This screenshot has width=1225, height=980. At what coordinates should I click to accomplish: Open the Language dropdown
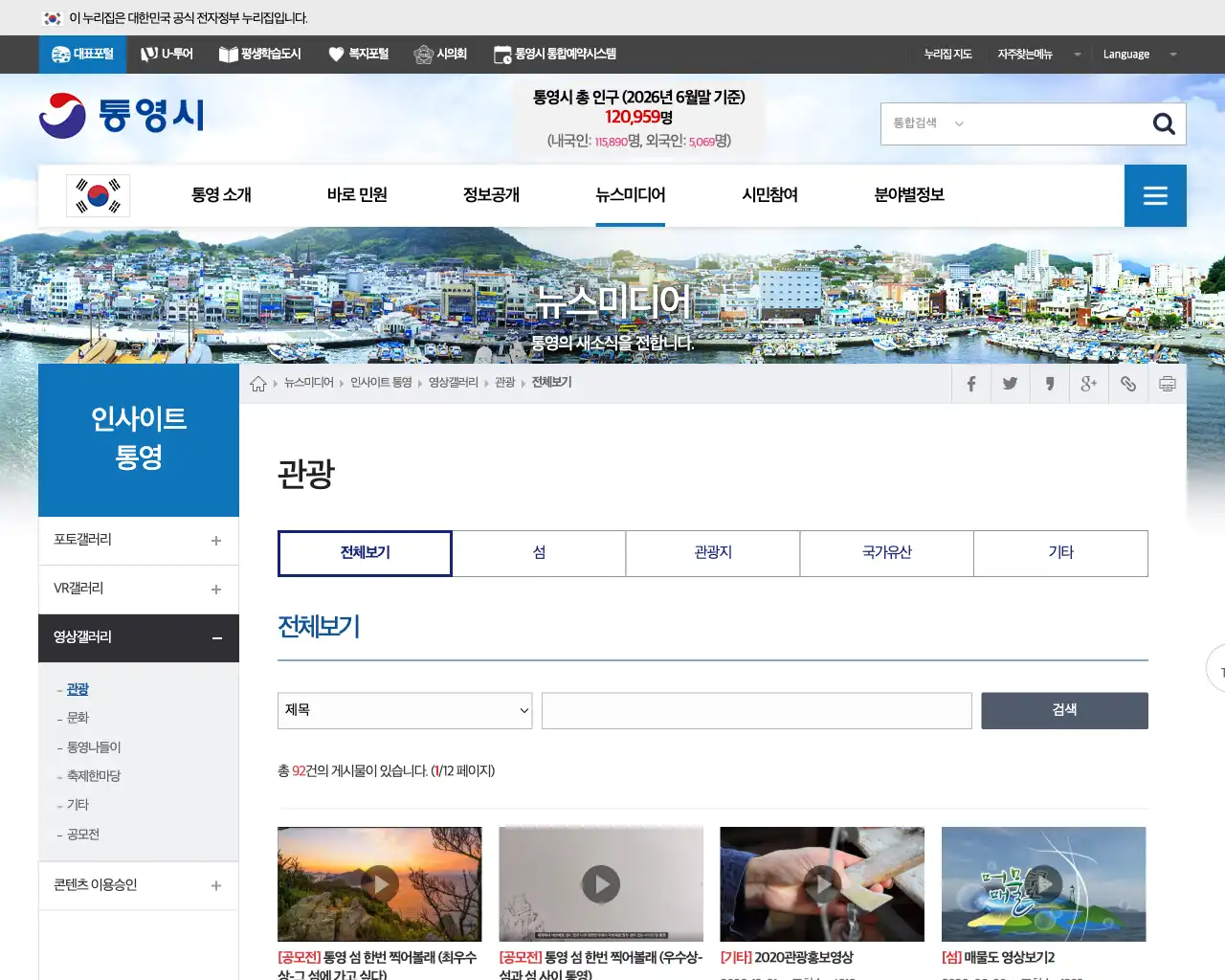[x=1139, y=55]
